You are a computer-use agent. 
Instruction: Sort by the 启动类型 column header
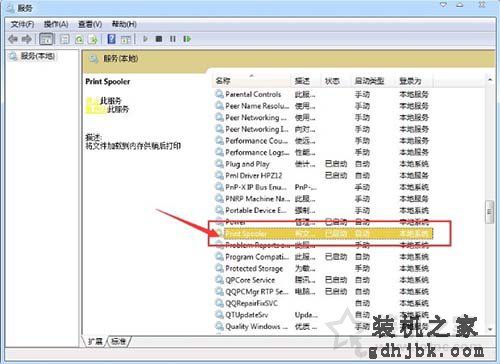point(373,81)
